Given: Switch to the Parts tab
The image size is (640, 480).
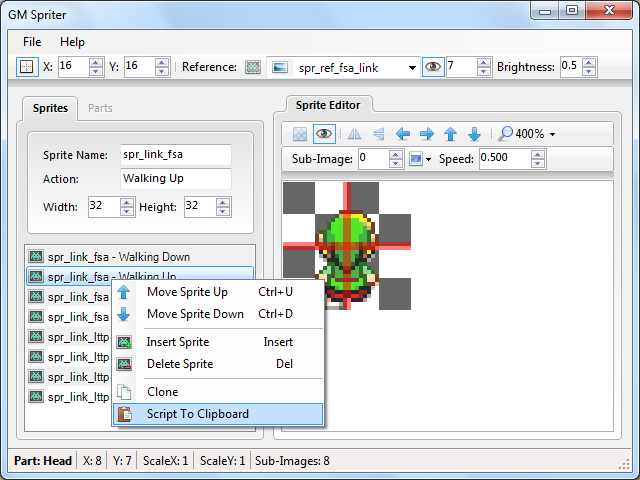Looking at the screenshot, I should click(x=100, y=109).
